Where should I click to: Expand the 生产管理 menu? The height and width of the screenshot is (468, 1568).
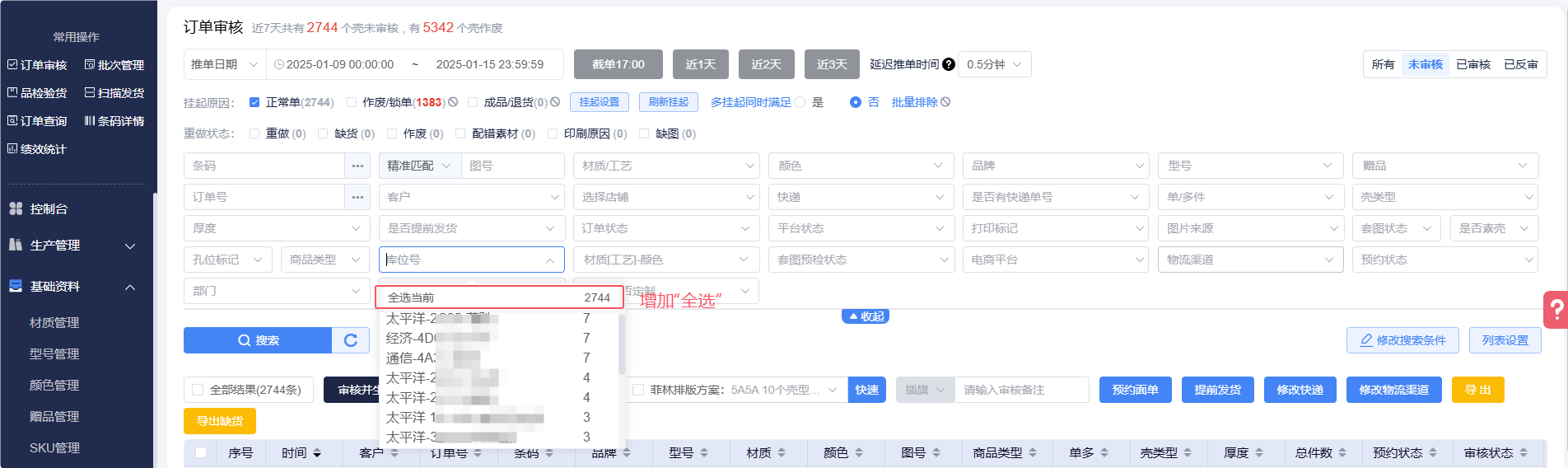coord(130,246)
